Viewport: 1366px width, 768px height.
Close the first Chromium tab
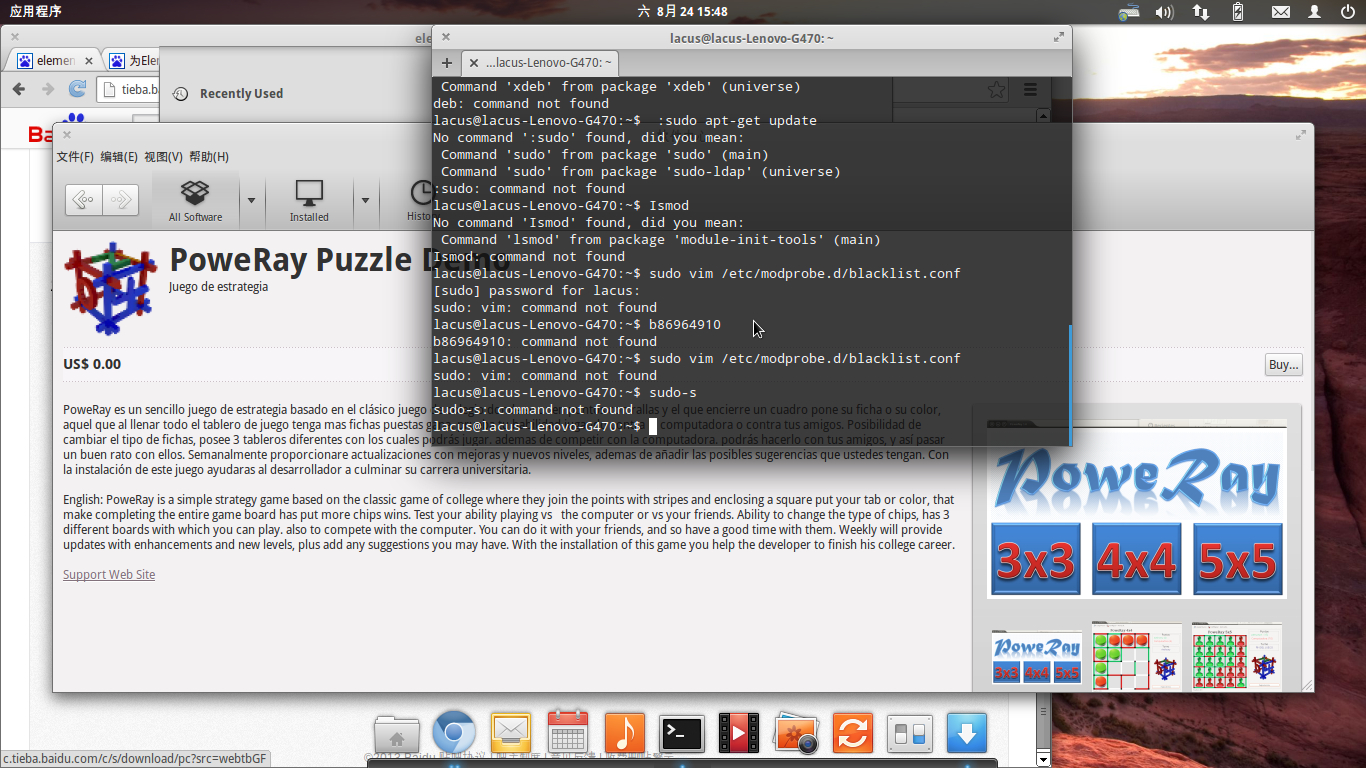coord(89,61)
